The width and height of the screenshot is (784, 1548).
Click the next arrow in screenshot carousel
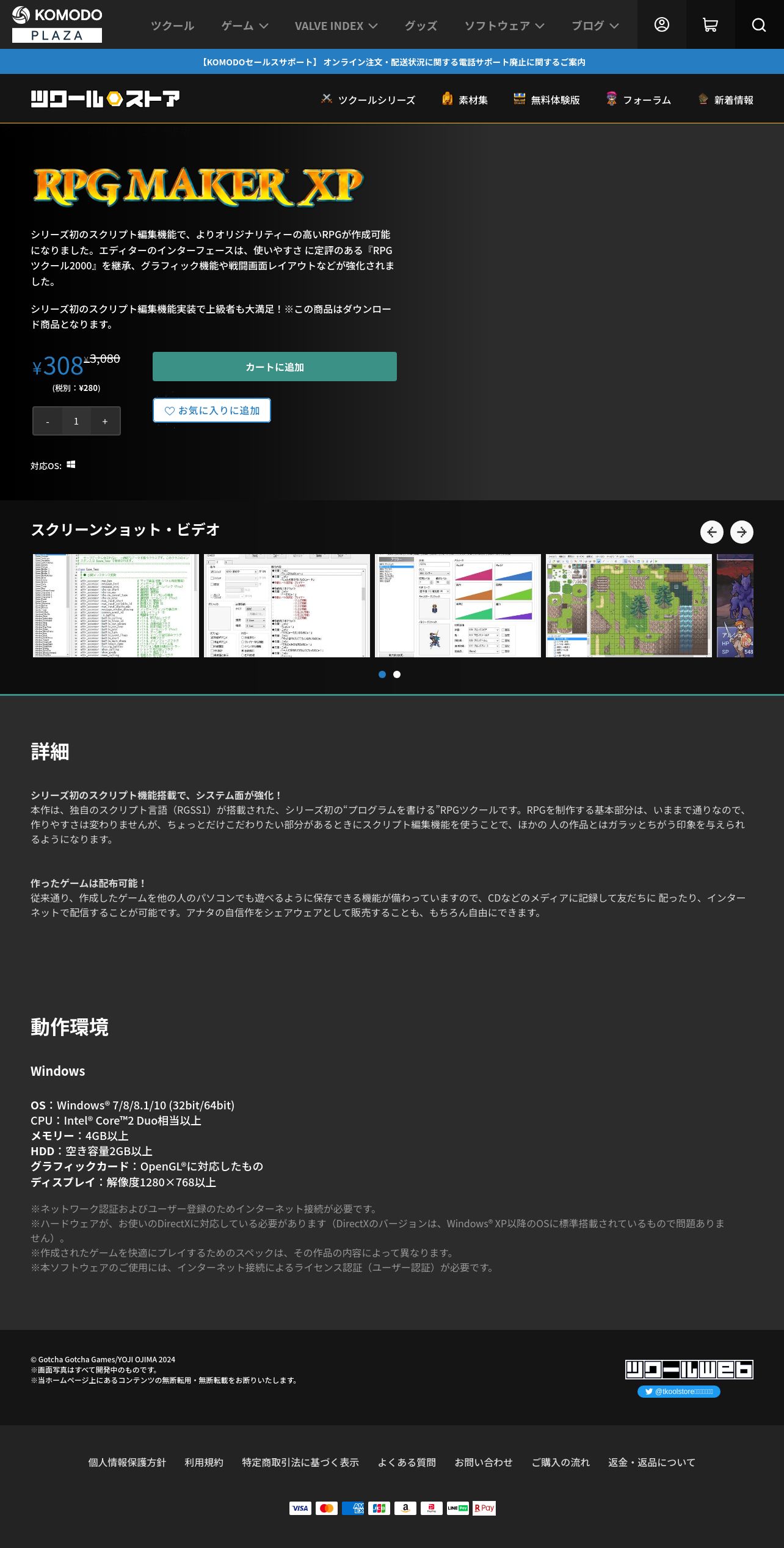(x=741, y=532)
